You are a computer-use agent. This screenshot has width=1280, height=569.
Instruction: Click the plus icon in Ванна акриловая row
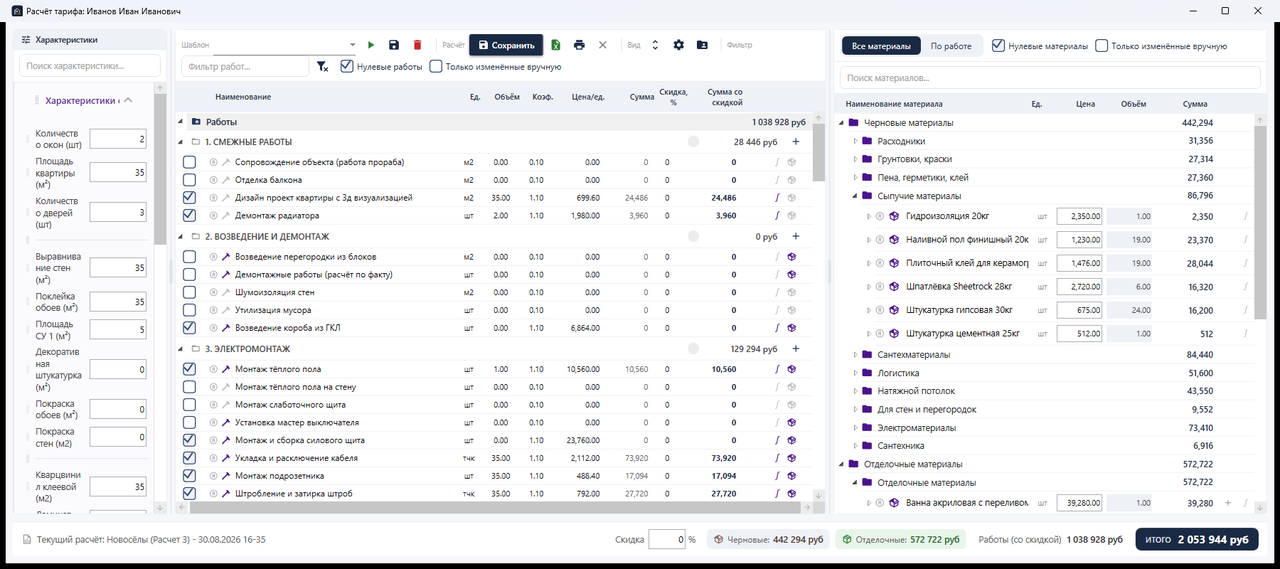1229,503
